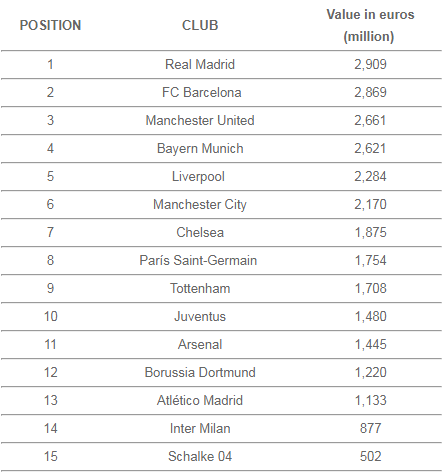The width and height of the screenshot is (447, 473).
Task: Select the FC Barcelona cell
Action: click(202, 92)
